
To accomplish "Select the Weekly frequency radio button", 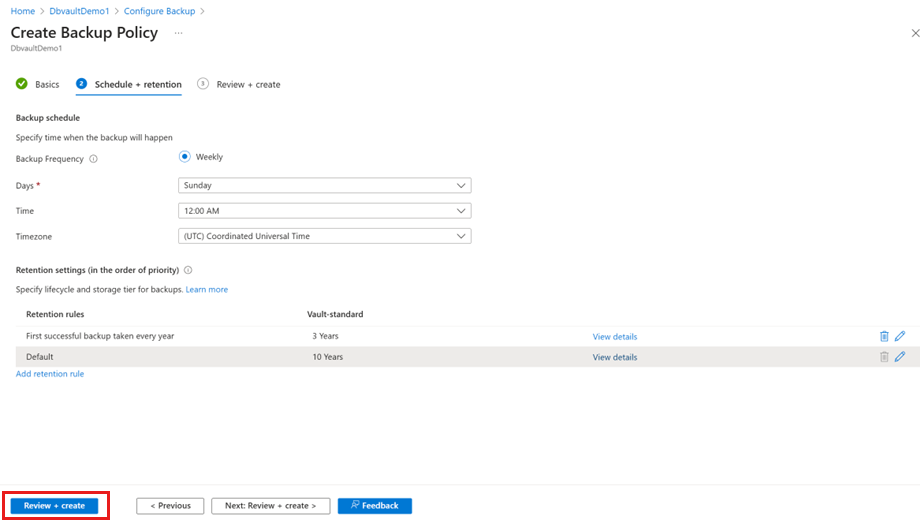I will pos(185,157).
